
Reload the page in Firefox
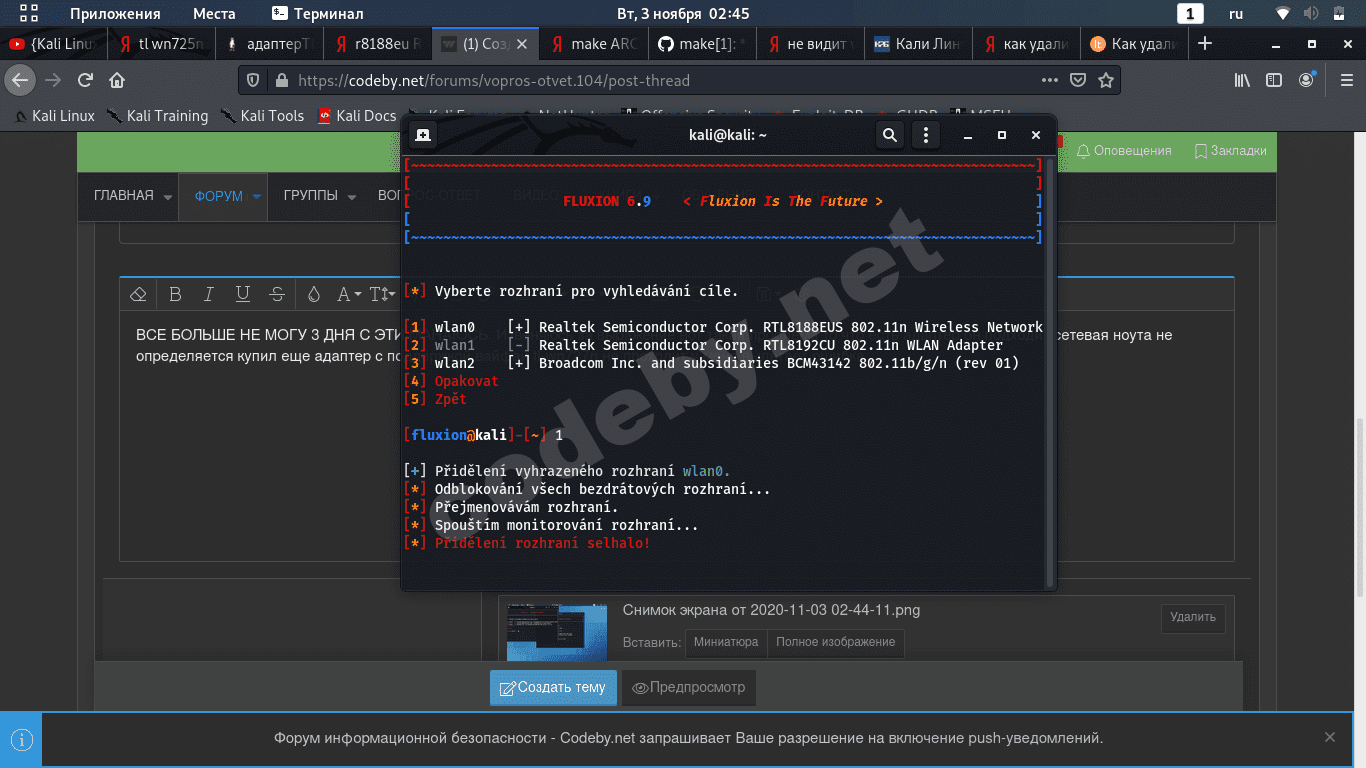86,80
